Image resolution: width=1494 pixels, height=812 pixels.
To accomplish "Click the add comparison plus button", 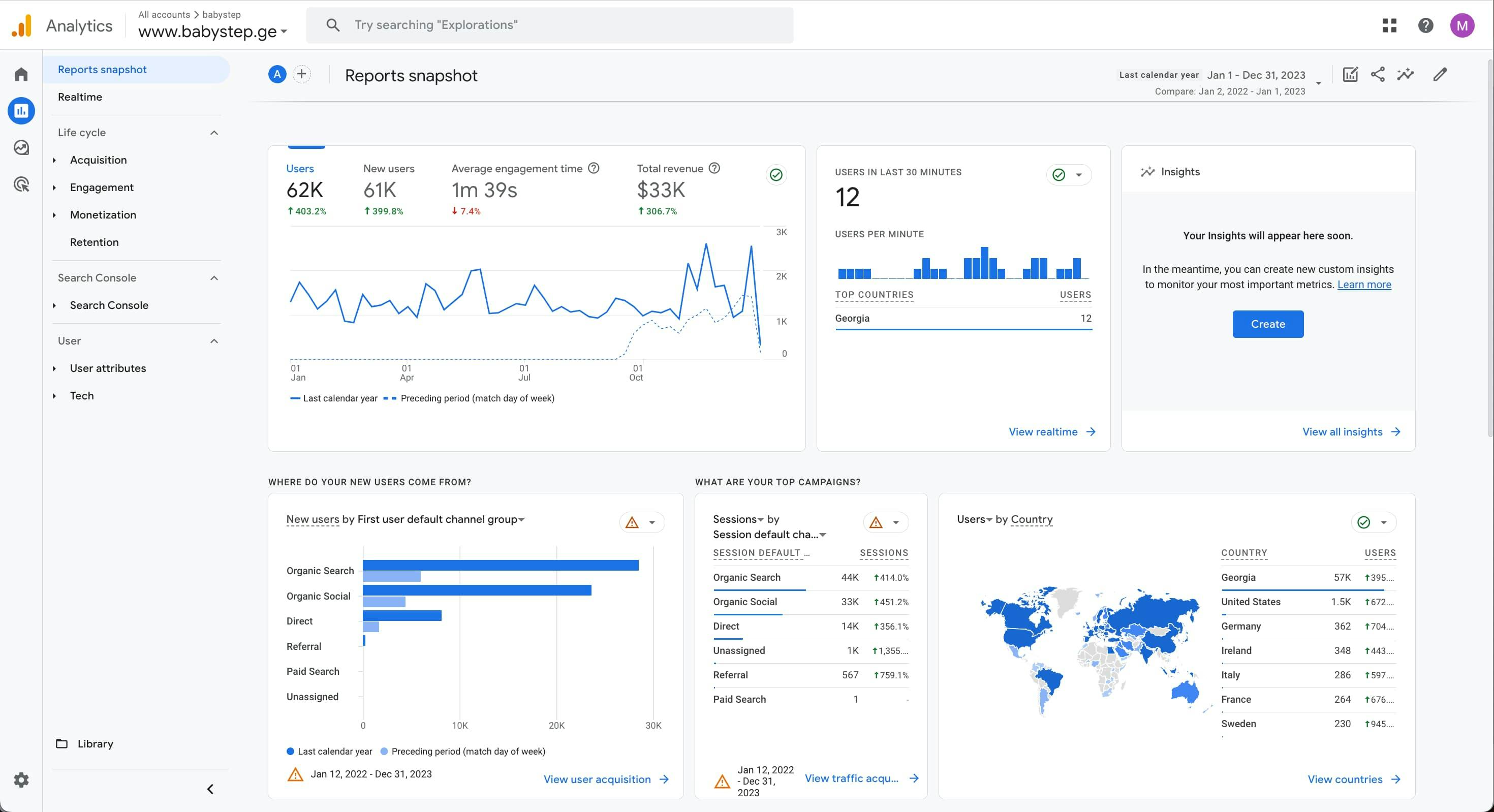I will click(301, 74).
